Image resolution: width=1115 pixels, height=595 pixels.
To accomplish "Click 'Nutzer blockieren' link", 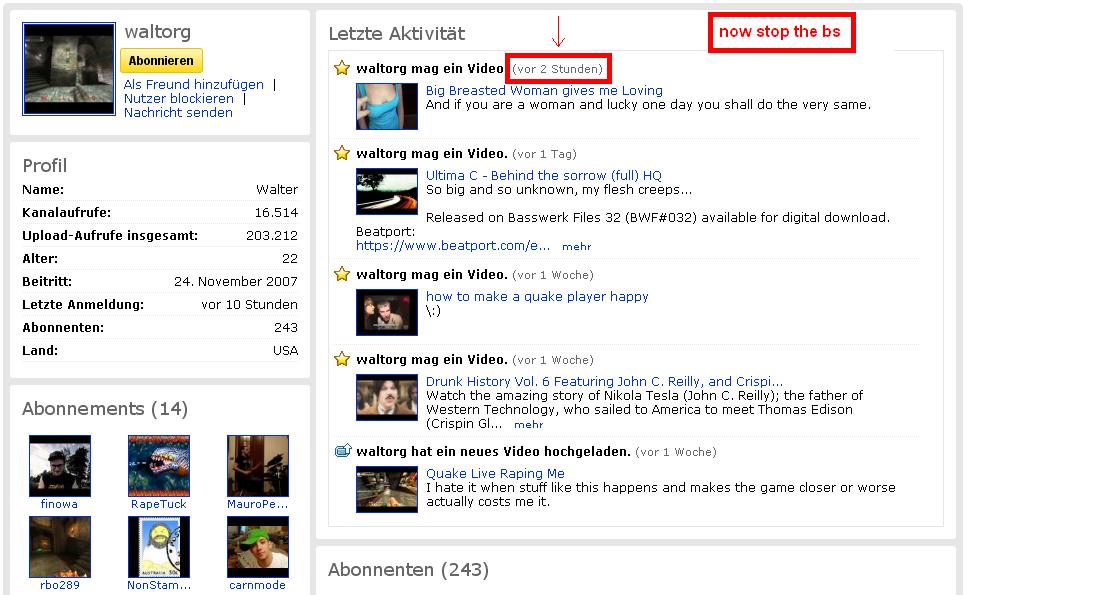I will pyautogui.click(x=179, y=99).
